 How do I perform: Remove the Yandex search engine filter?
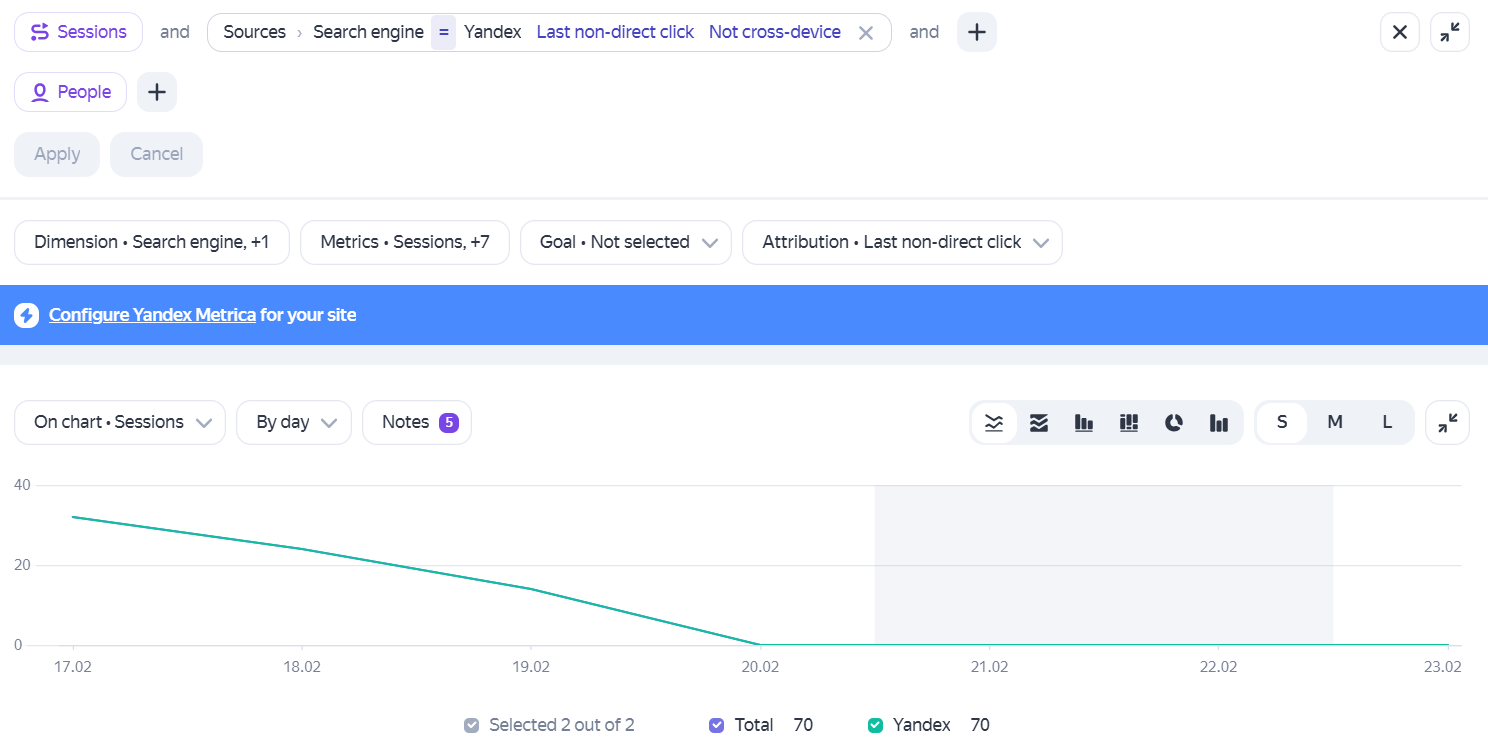point(866,33)
